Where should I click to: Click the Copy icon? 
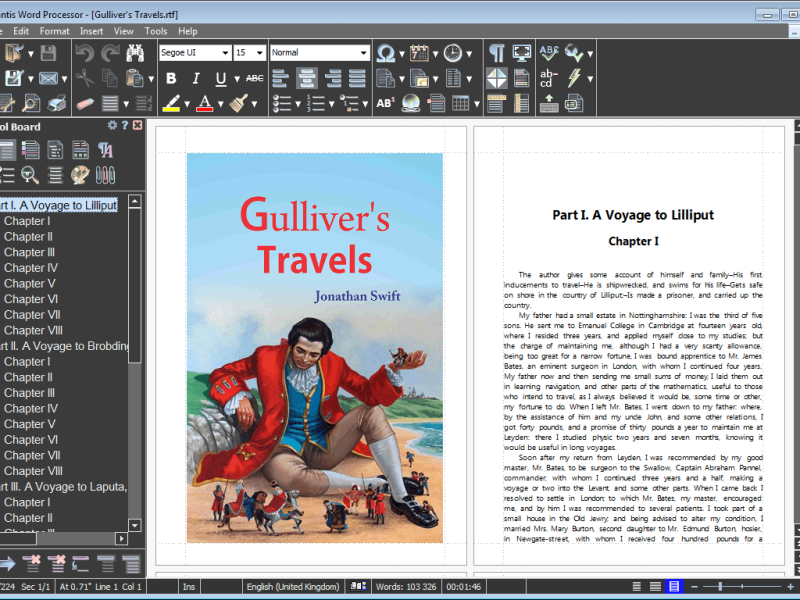coord(110,78)
